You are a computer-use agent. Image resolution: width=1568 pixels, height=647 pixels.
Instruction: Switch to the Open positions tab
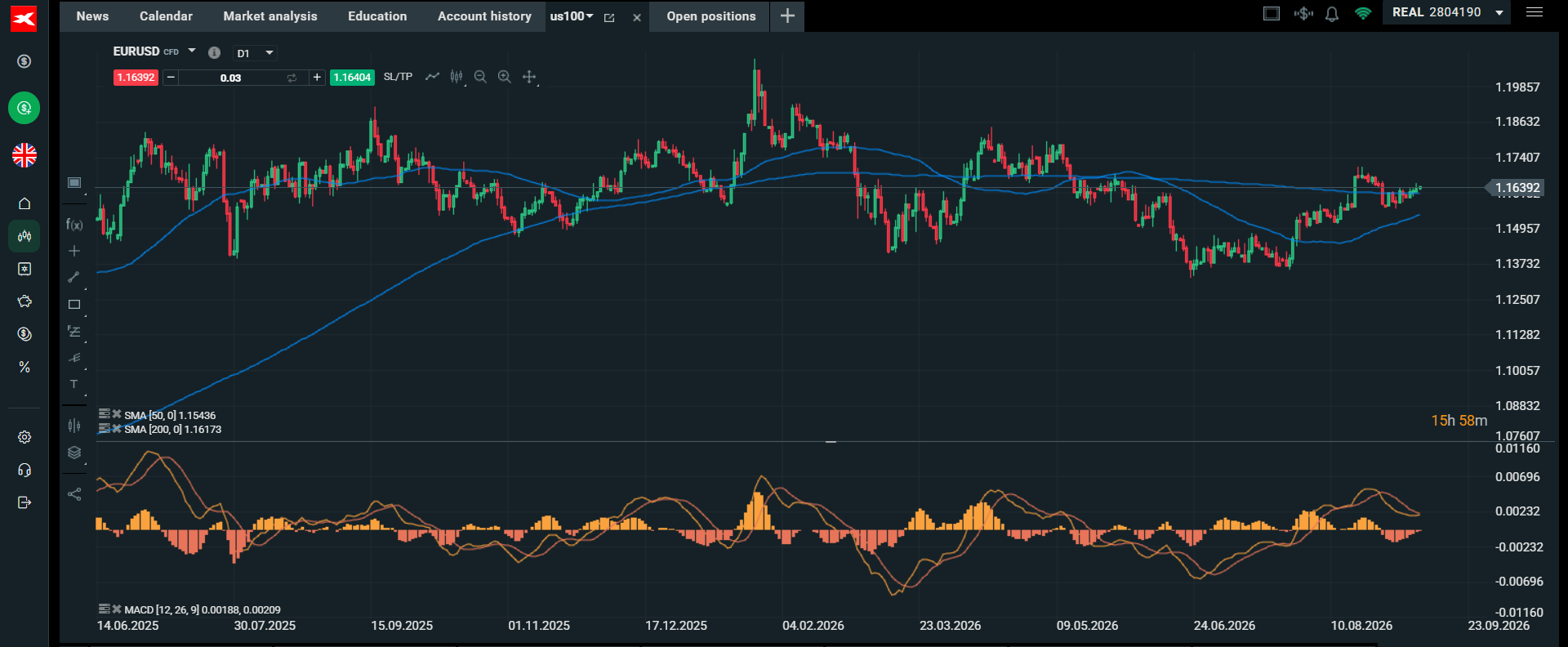tap(710, 16)
